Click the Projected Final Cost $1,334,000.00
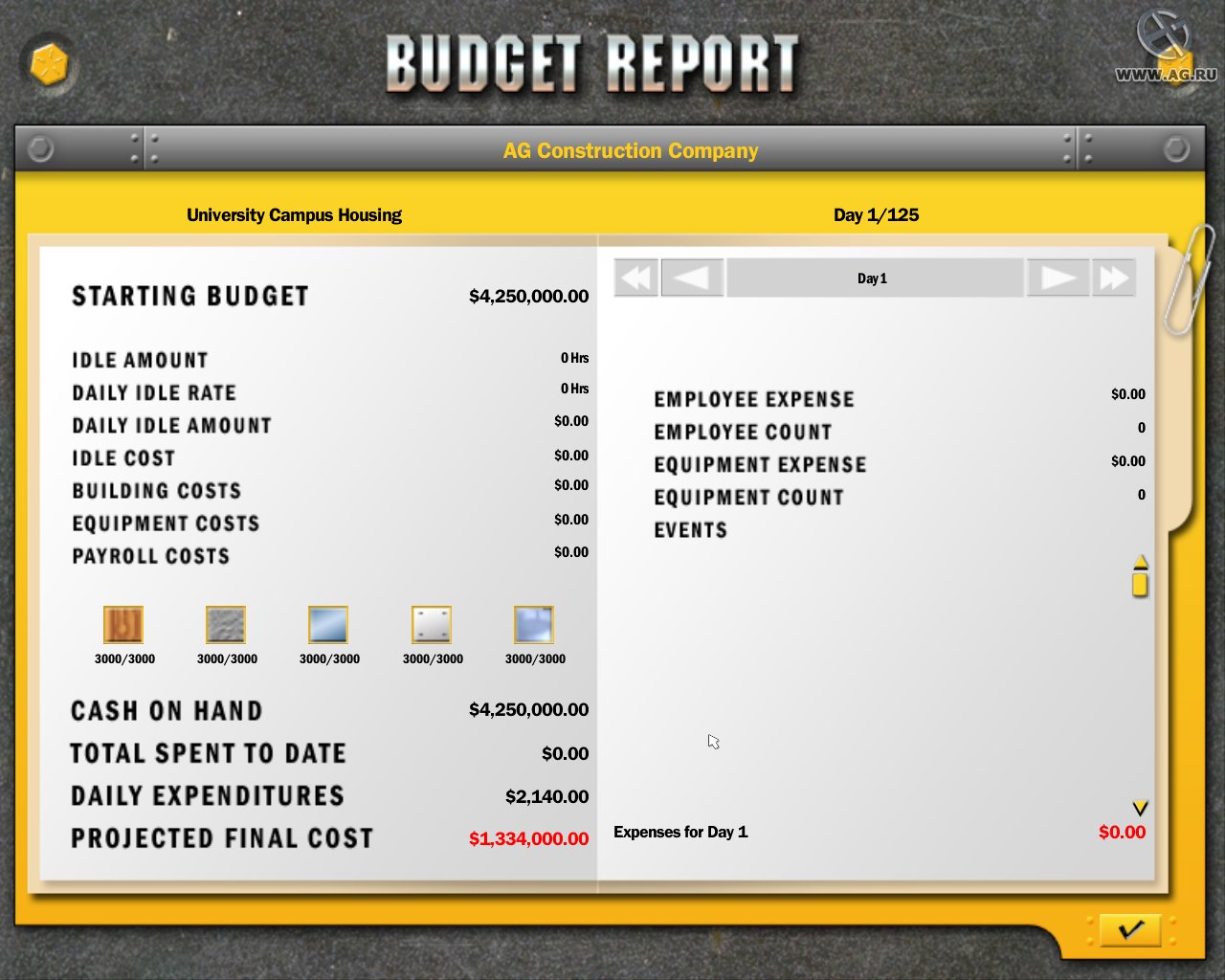 coord(528,839)
